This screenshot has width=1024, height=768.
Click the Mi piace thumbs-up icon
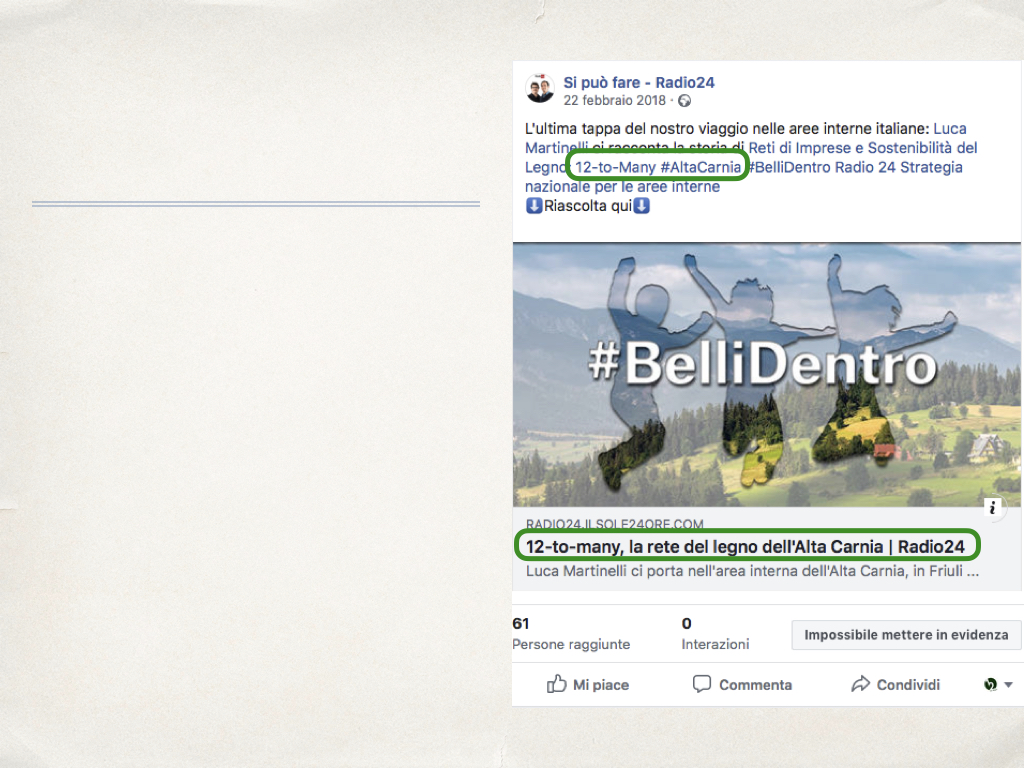pos(556,684)
